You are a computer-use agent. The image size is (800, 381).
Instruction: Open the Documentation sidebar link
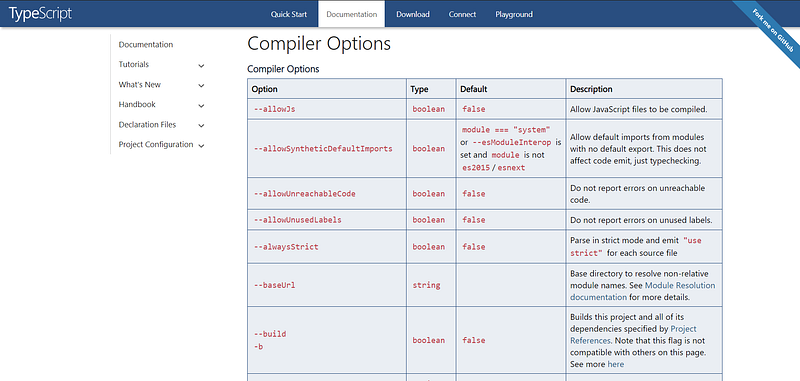[x=146, y=44]
